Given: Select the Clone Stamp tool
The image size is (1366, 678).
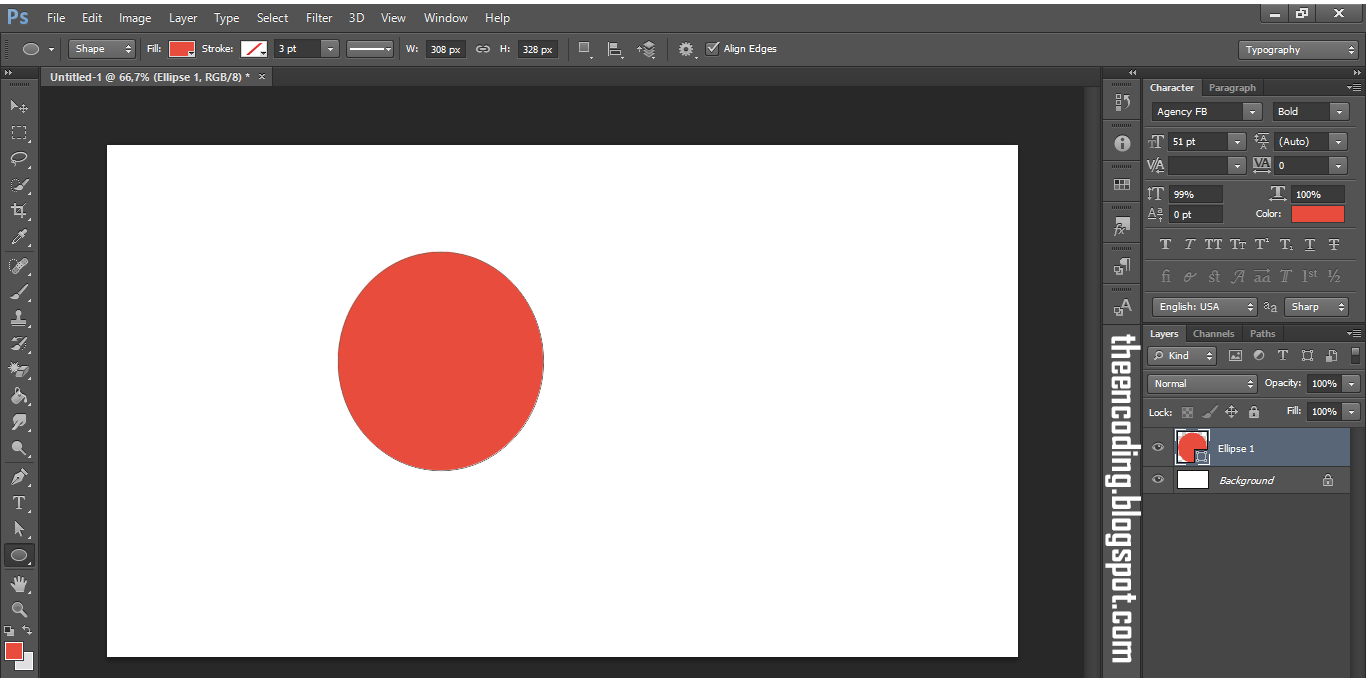Looking at the screenshot, I should click(19, 319).
